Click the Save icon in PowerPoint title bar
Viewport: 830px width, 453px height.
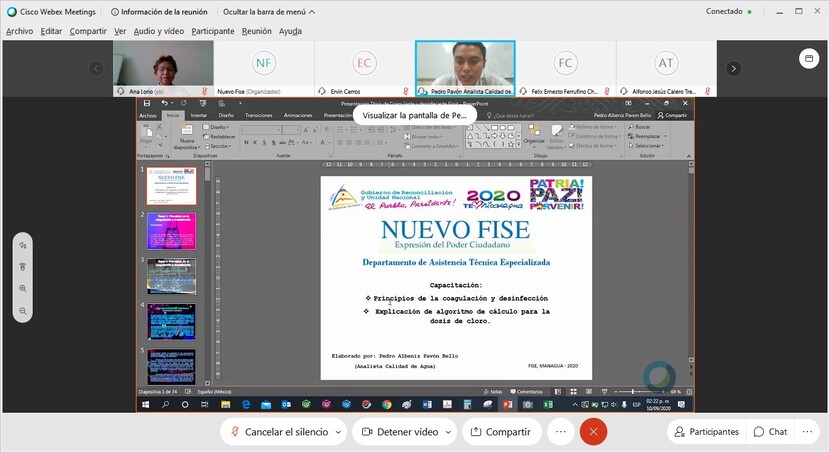(147, 103)
